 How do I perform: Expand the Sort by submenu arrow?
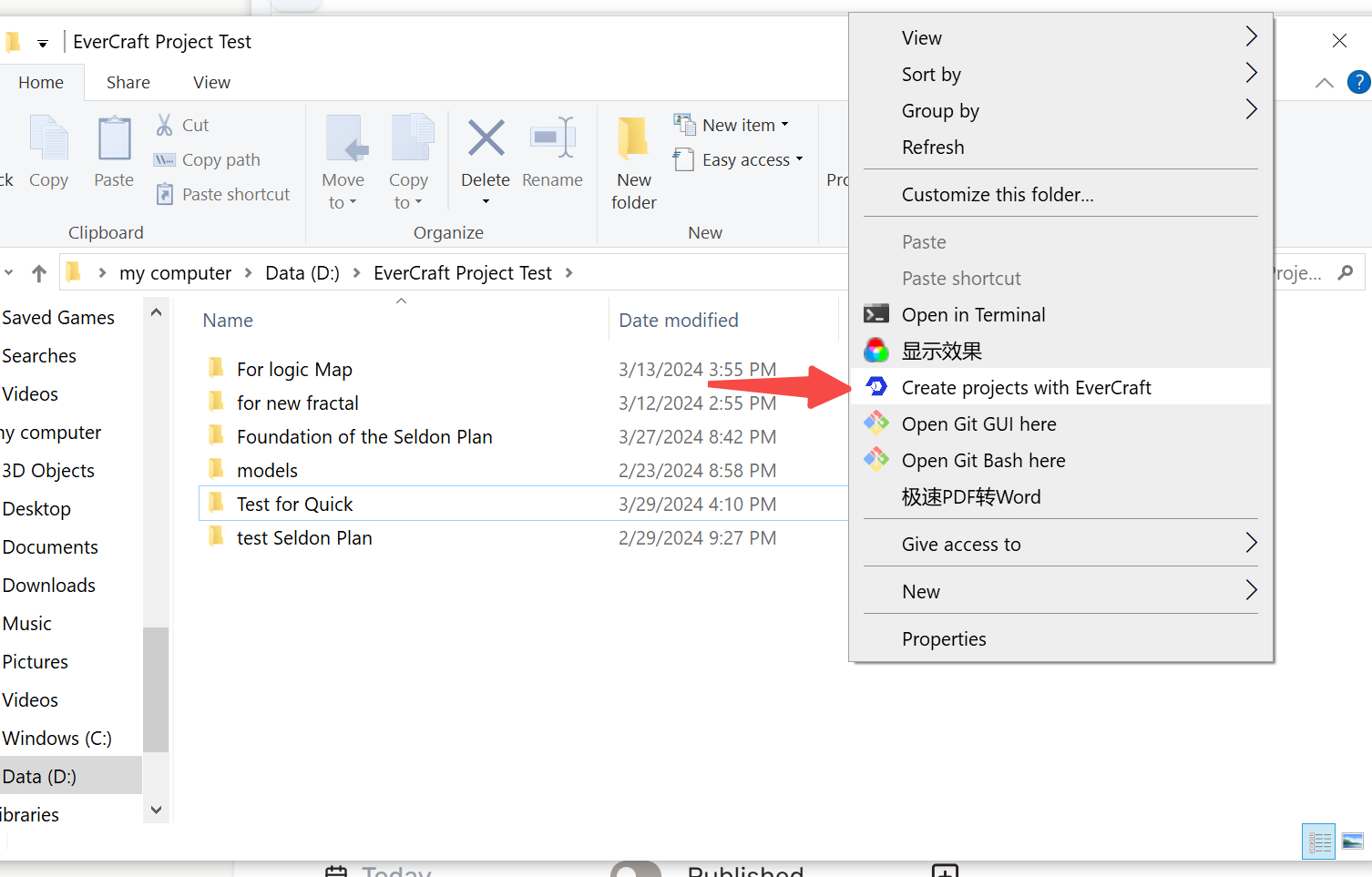(1251, 73)
